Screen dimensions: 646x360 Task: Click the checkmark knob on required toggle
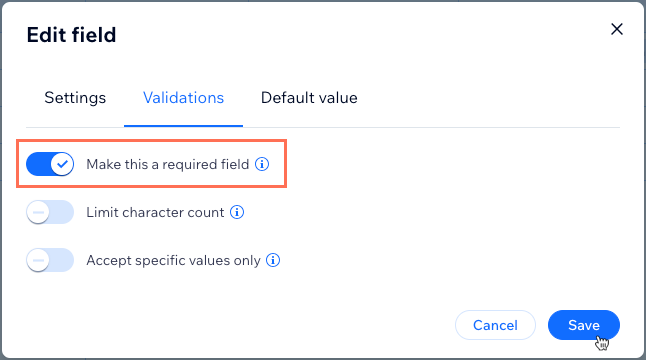pos(62,164)
